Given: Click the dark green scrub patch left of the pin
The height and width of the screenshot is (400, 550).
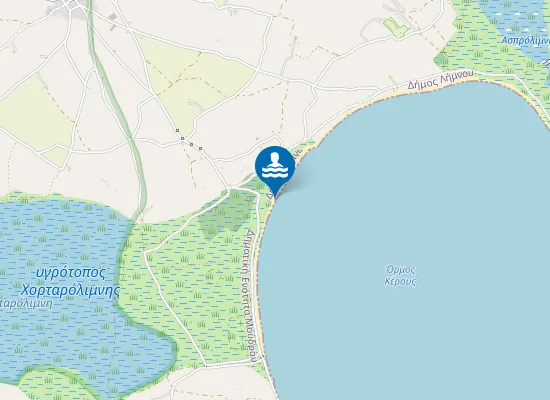Looking at the screenshot, I should click(x=221, y=220).
